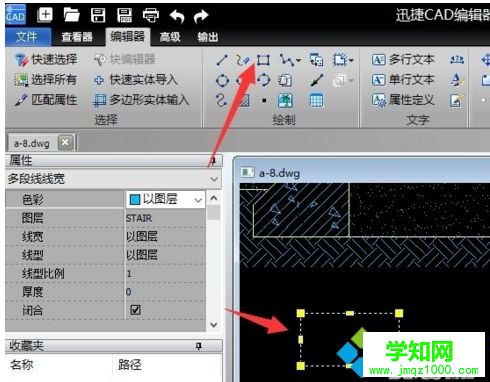Switch to the 查看器 tab

point(77,37)
